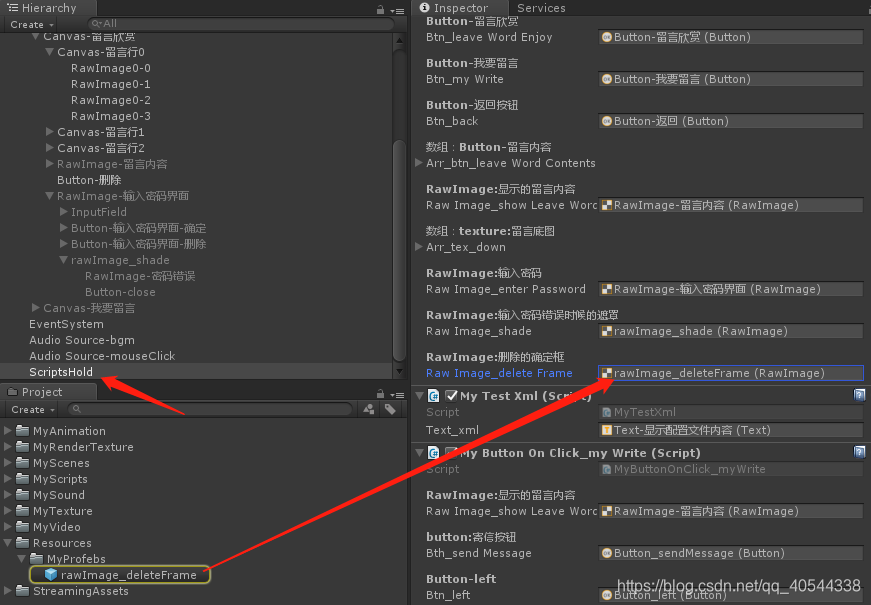Screen dimensions: 871x605
Task: Select EventSystem in the Hierarchy
Action: click(196, 324)
